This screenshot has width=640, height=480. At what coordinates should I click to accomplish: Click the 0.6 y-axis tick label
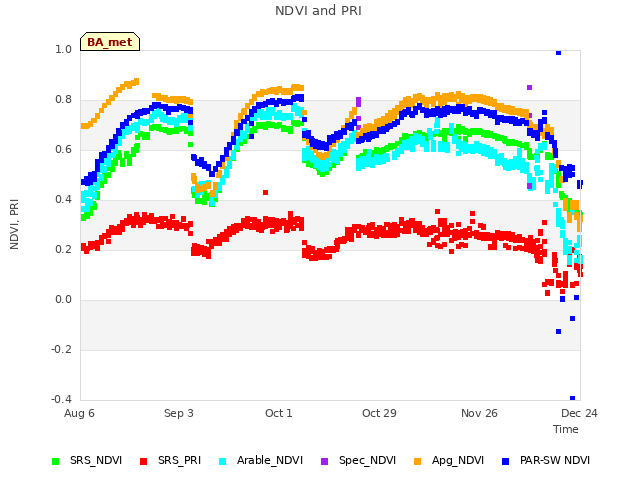tap(63, 149)
